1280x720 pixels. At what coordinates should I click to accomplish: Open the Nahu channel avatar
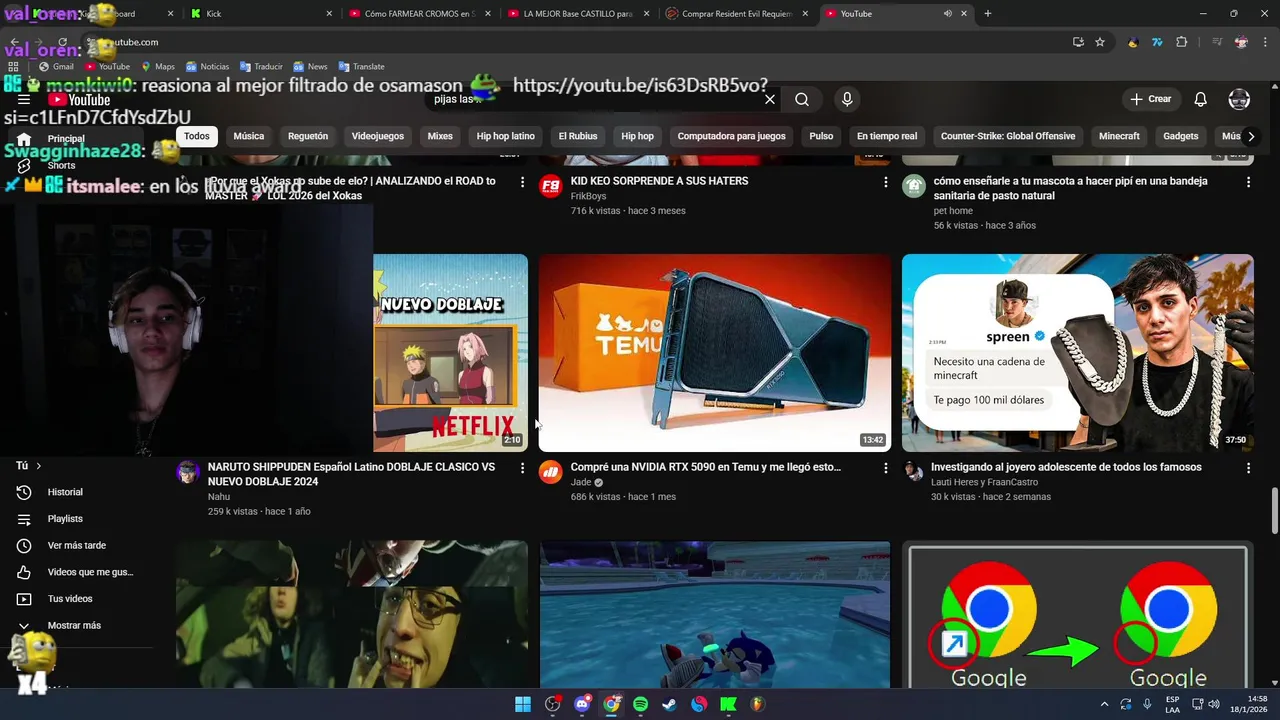pyautogui.click(x=188, y=473)
